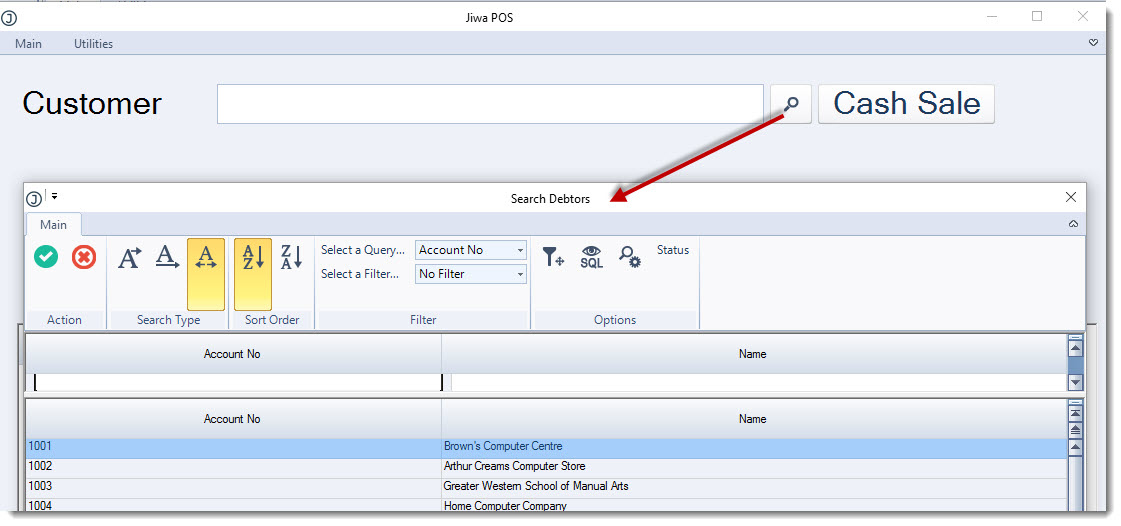Select the Main tab in Search Debtors
The width and height of the screenshot is (1121, 526).
point(54,224)
